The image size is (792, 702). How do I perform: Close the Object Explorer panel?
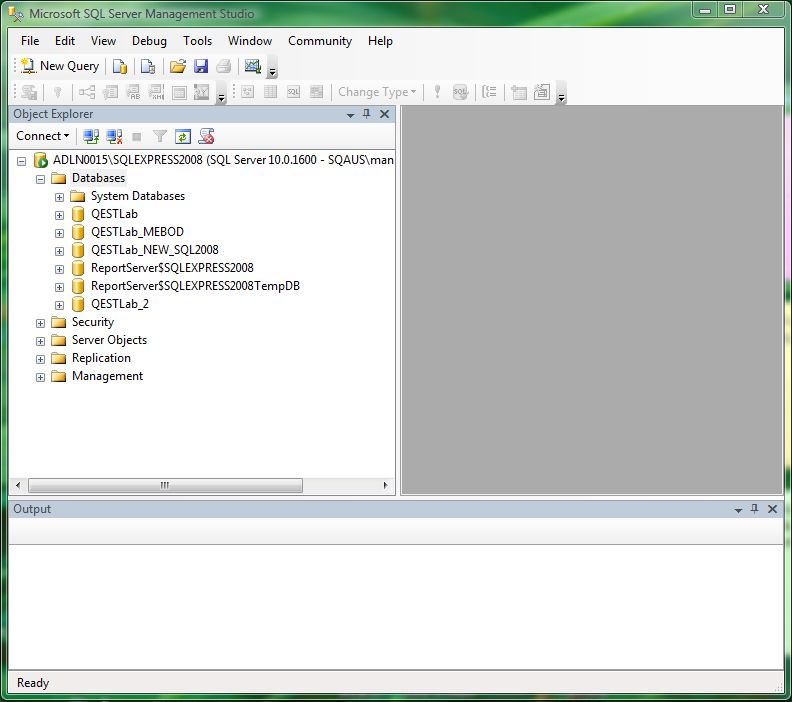point(384,115)
